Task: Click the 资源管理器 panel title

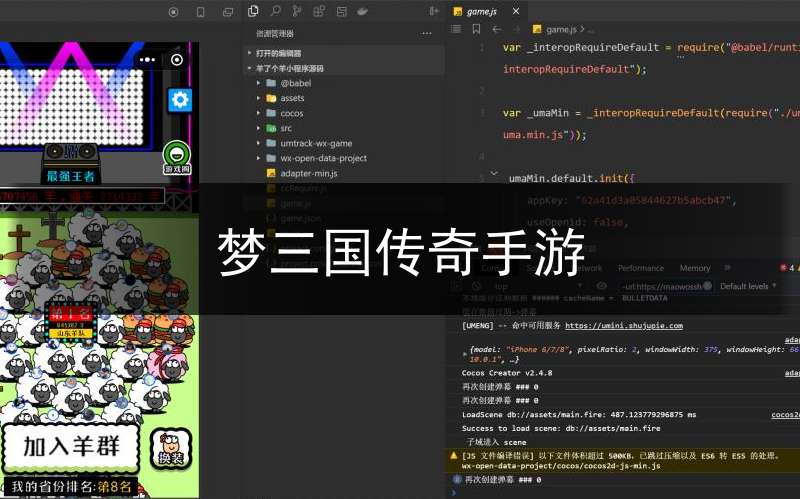Action: (x=274, y=34)
